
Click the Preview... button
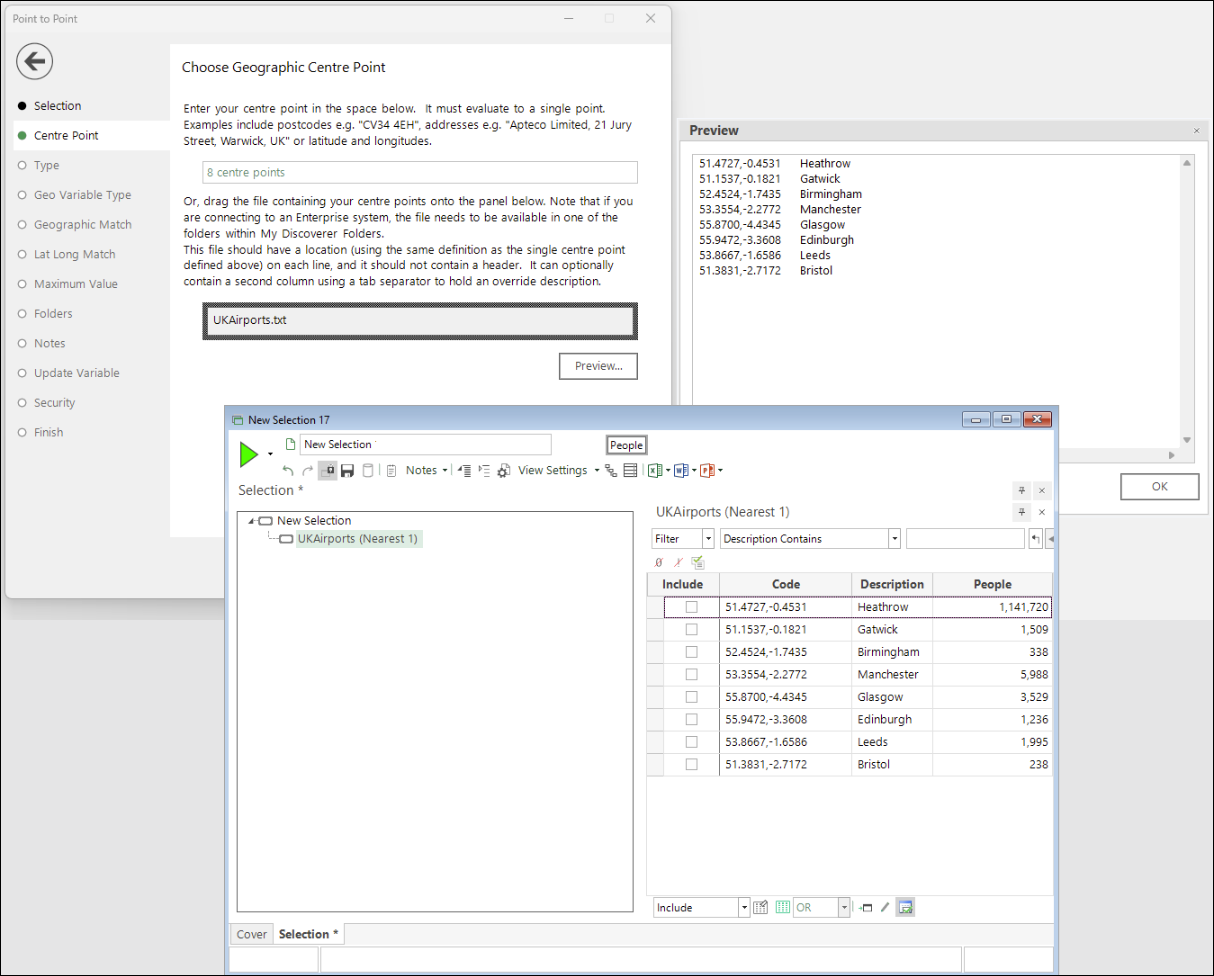(x=598, y=367)
